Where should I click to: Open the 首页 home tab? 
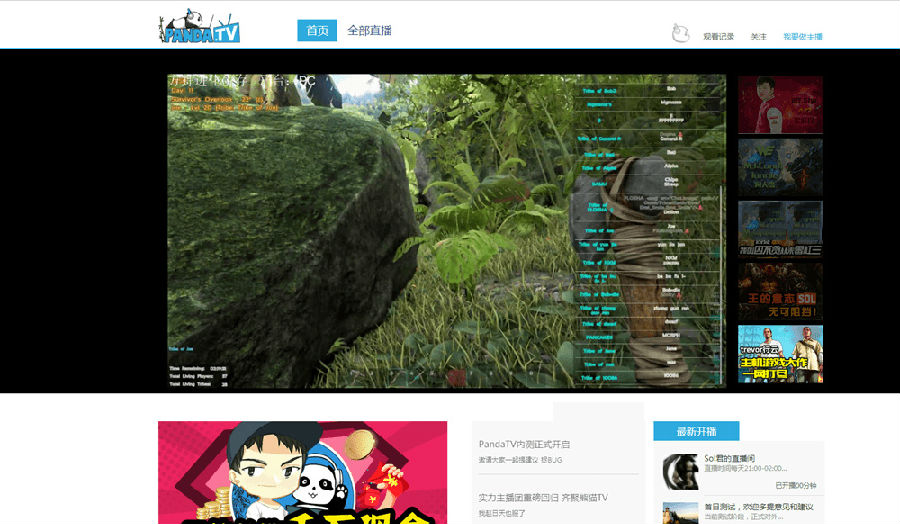pos(317,30)
